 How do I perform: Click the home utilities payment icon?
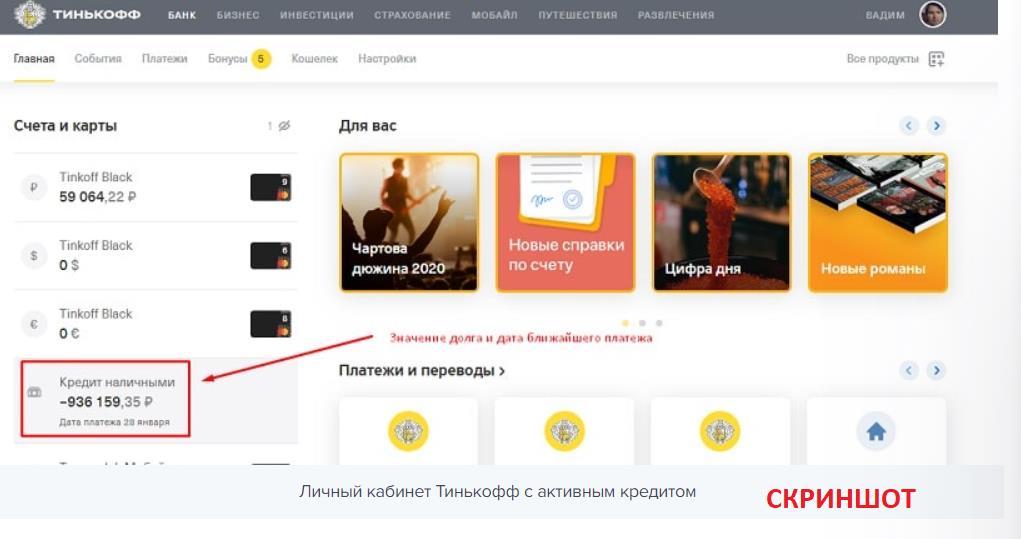876,431
